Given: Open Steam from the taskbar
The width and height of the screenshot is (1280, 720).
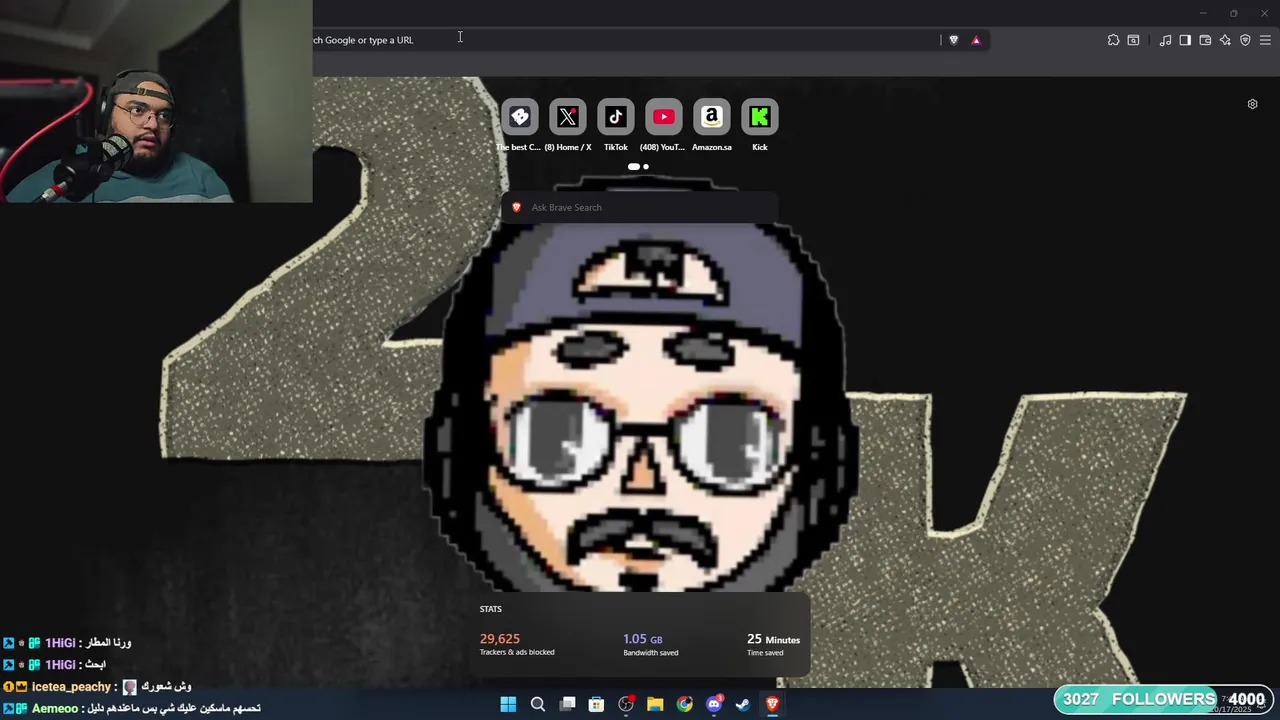Looking at the screenshot, I should (x=743, y=704).
